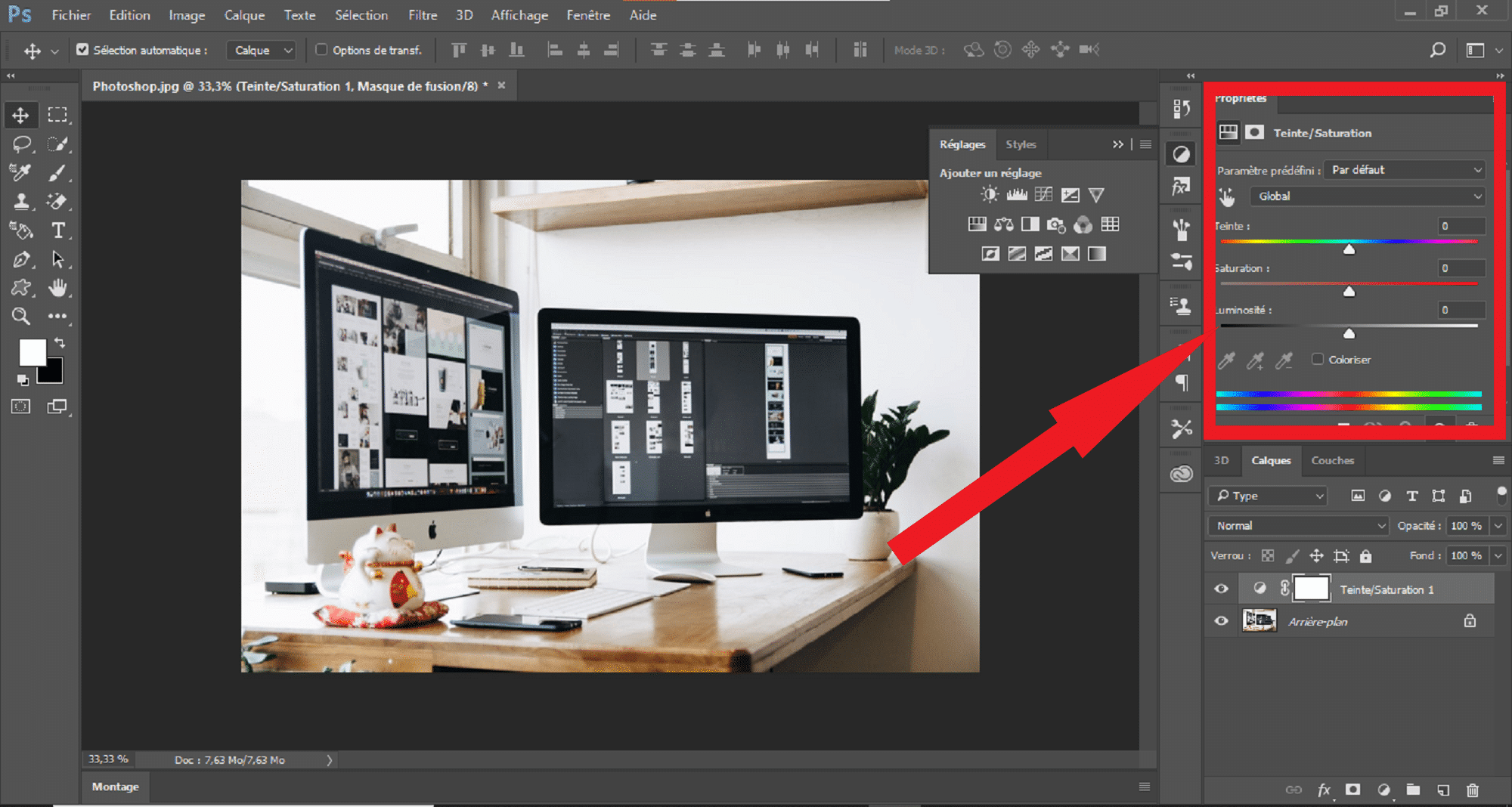Toggle Quick Mask mode

pyautogui.click(x=21, y=407)
